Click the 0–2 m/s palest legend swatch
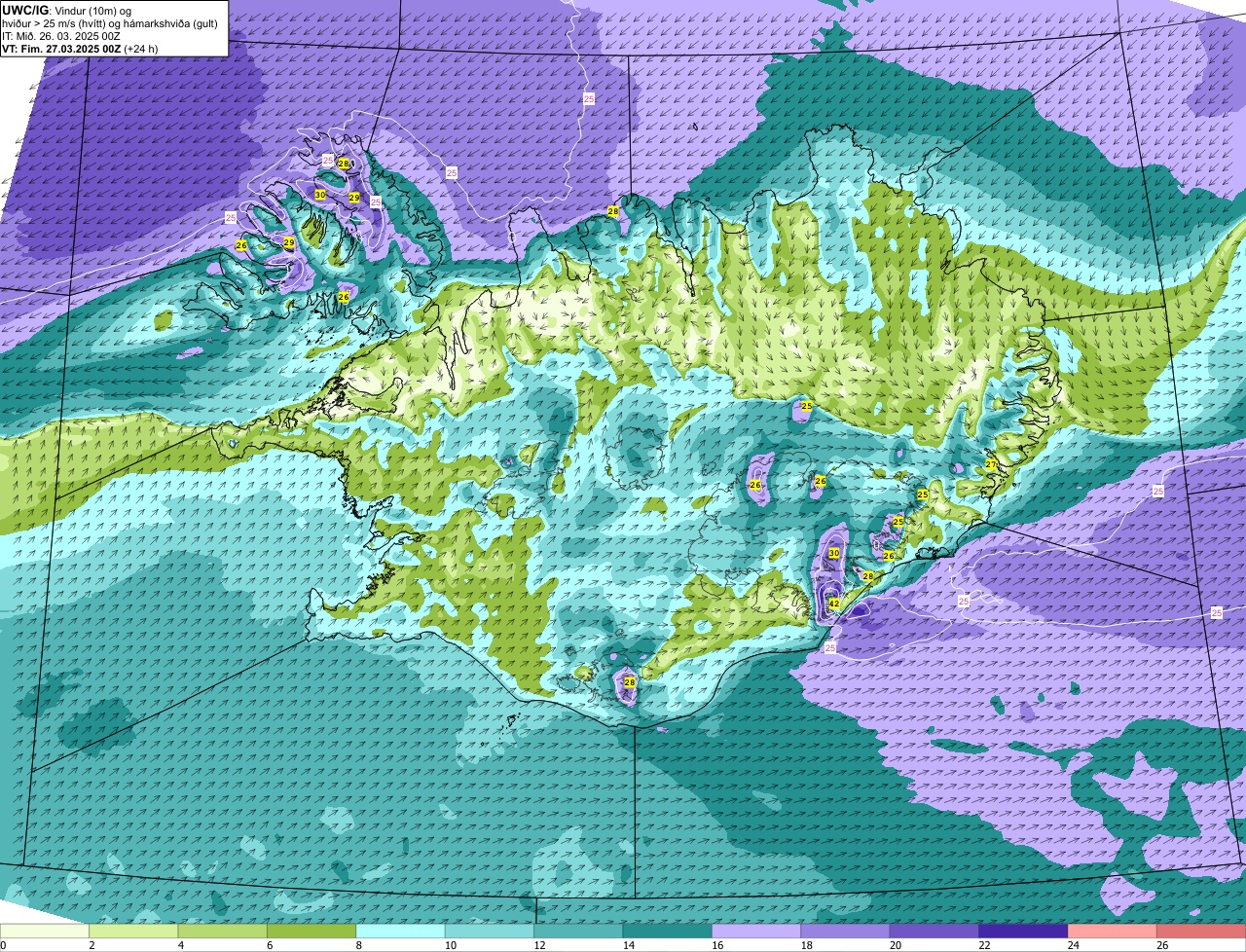This screenshot has height=952, width=1246. pos(45,931)
